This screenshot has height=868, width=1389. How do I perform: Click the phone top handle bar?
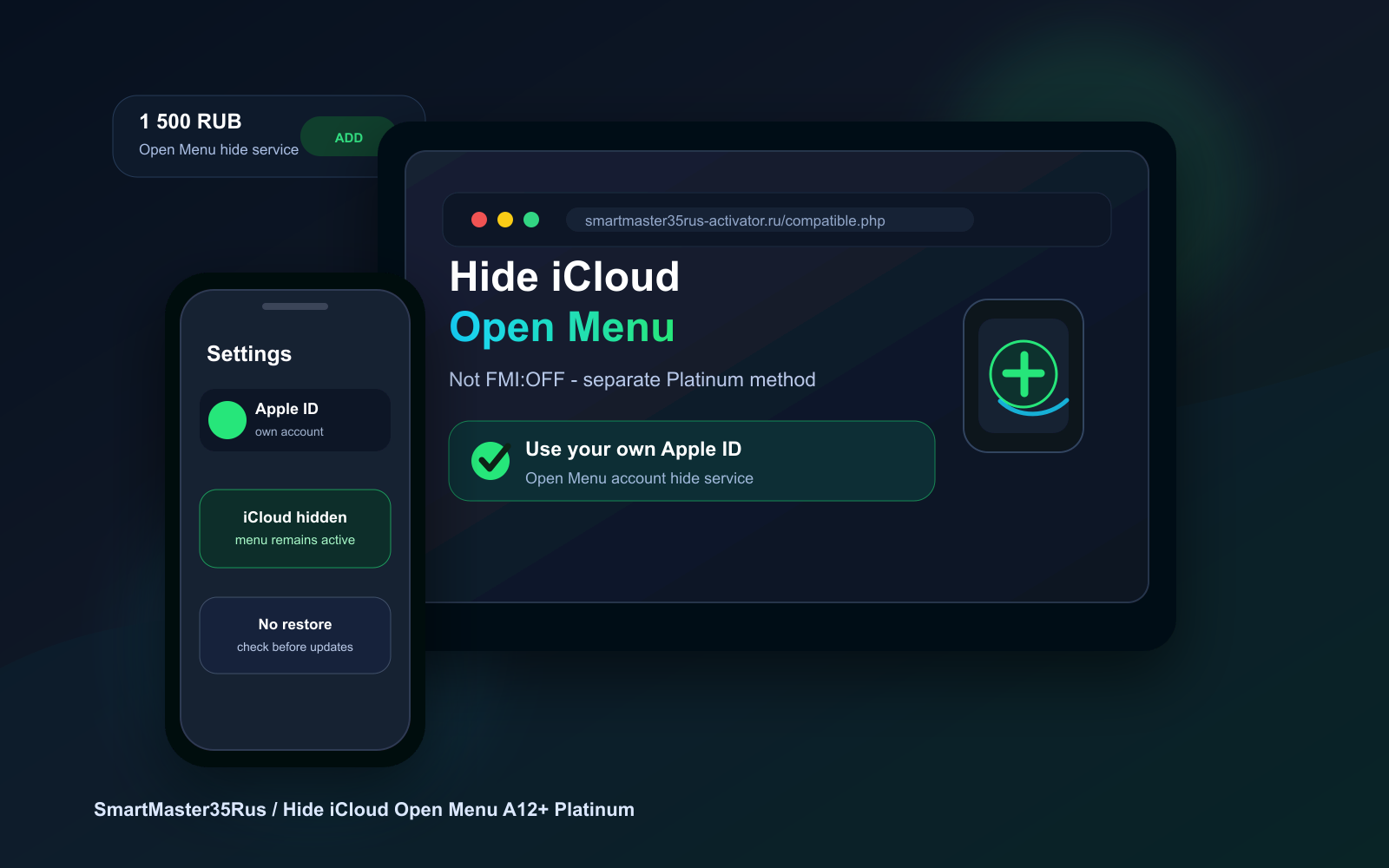295,306
